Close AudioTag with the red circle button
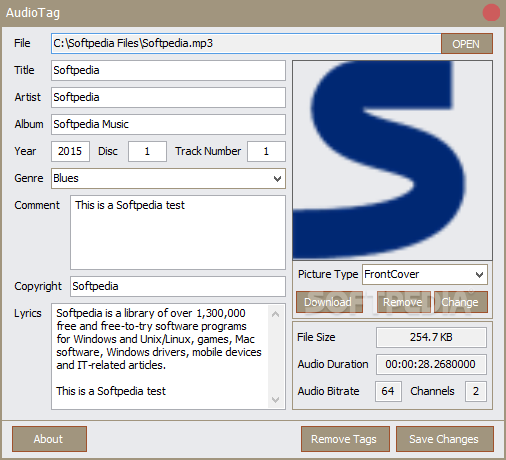 click(491, 13)
